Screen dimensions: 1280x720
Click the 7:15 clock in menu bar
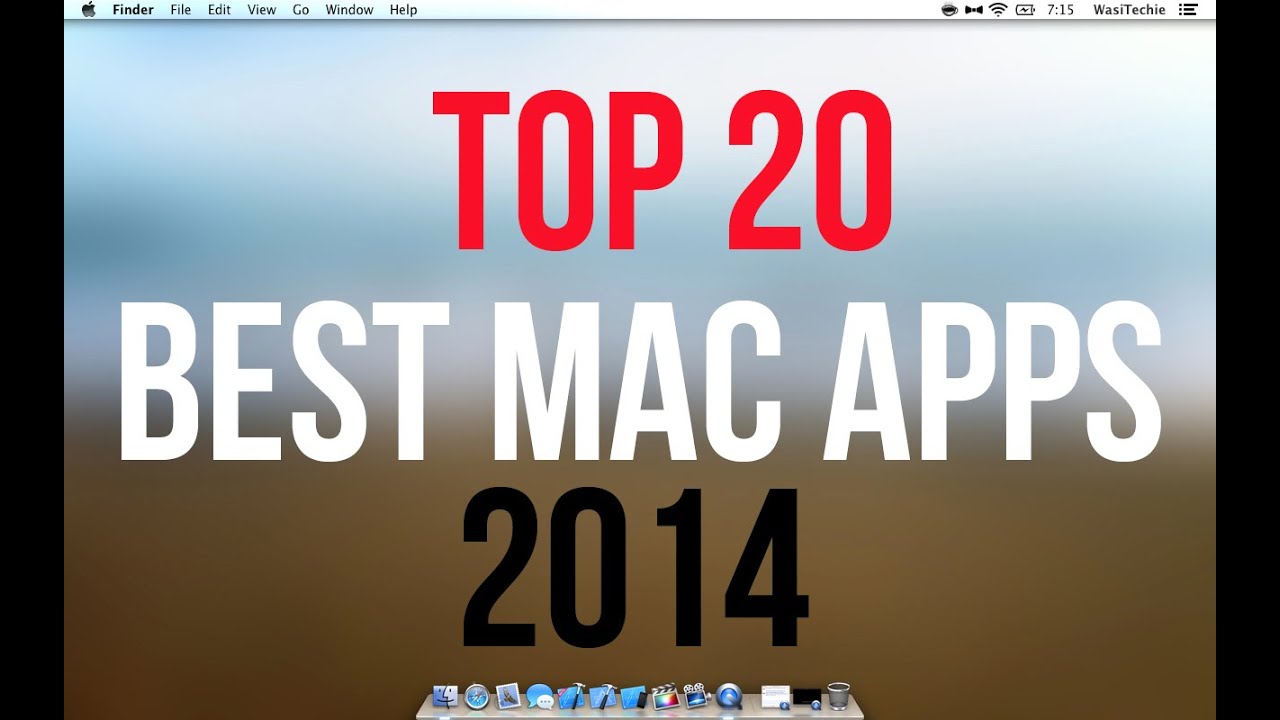[1060, 10]
